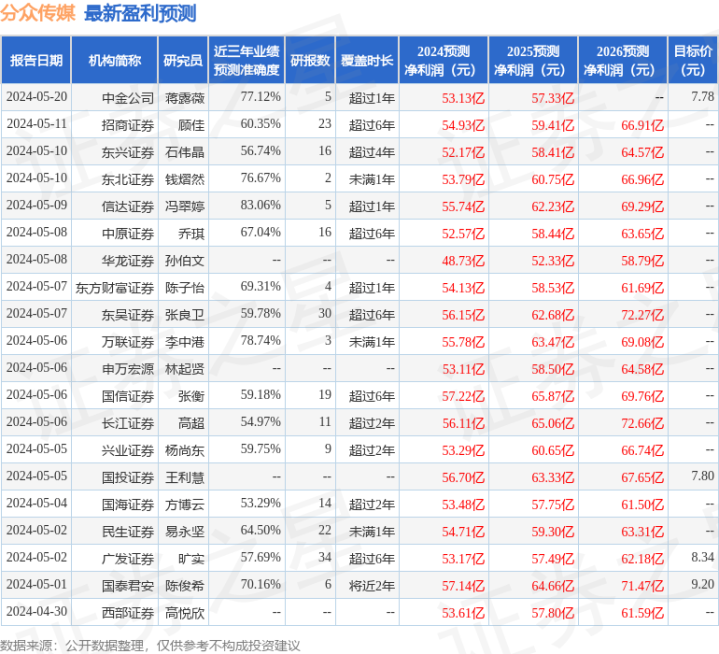The height and width of the screenshot is (654, 719).
Task: Click the 目标价 column header
Action: tap(693, 60)
